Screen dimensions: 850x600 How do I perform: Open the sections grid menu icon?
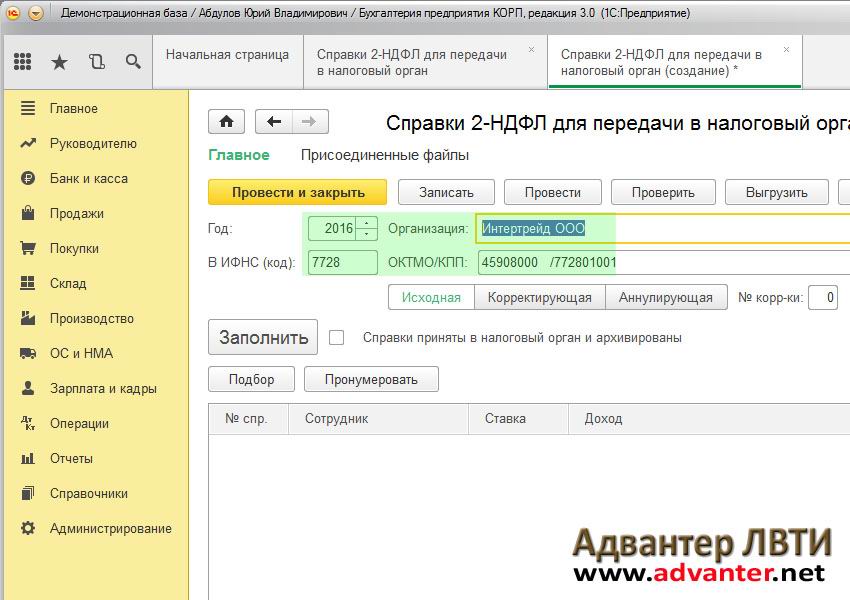click(x=22, y=61)
